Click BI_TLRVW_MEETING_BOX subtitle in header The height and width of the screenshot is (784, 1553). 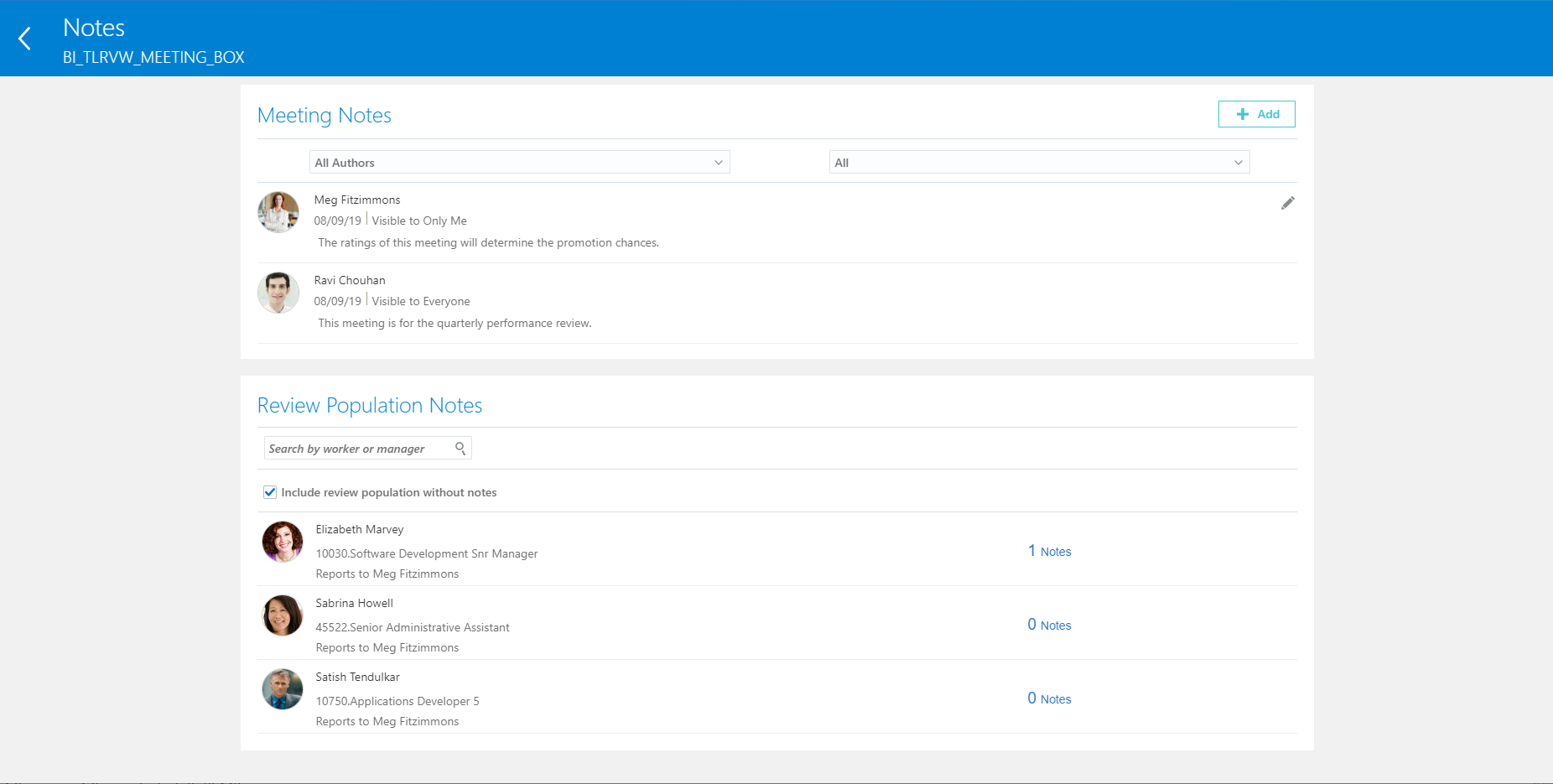(153, 57)
